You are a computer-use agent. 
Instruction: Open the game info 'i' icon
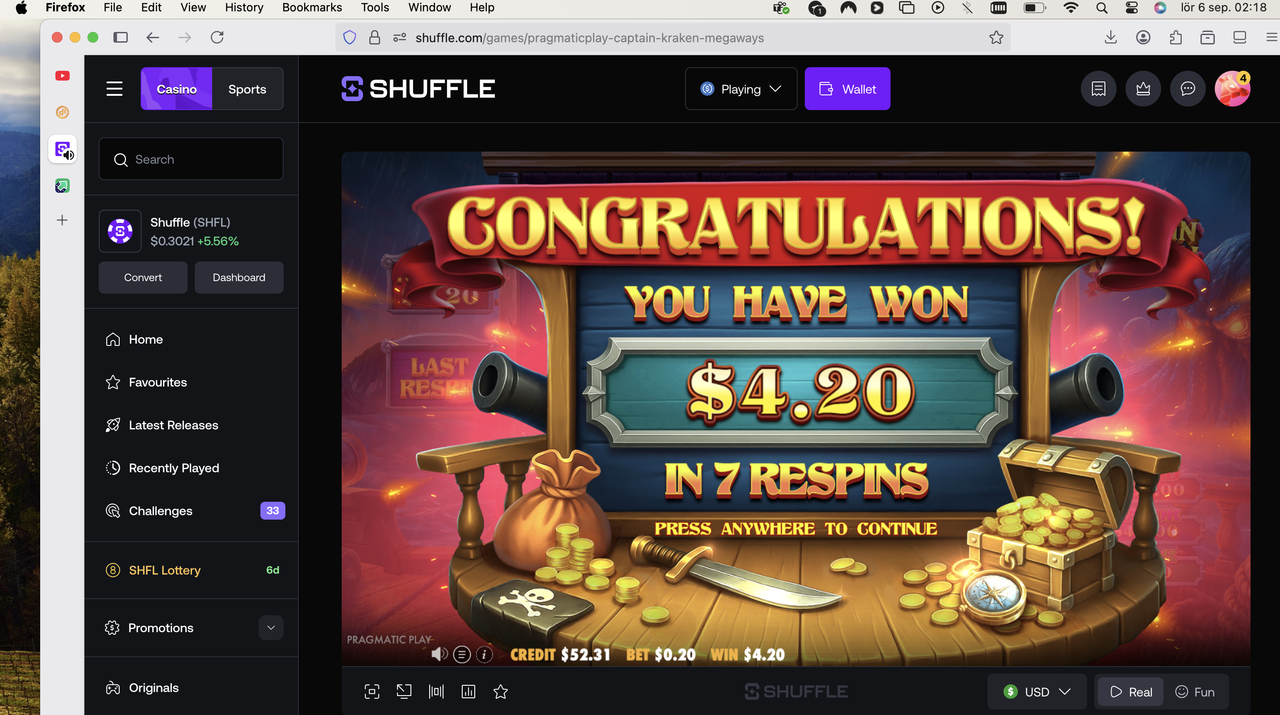tap(484, 655)
